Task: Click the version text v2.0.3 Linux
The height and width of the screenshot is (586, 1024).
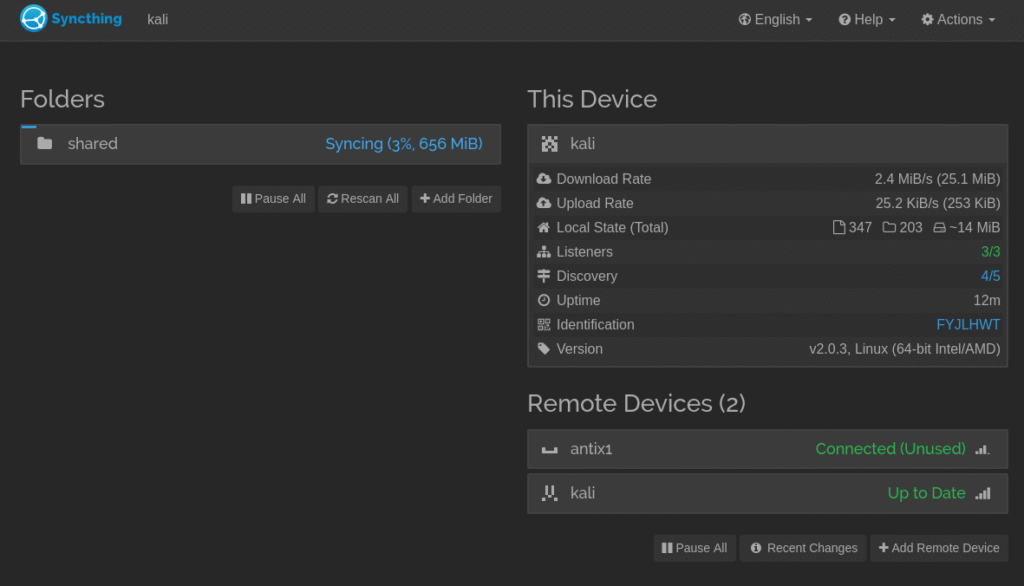Action: click(x=904, y=349)
